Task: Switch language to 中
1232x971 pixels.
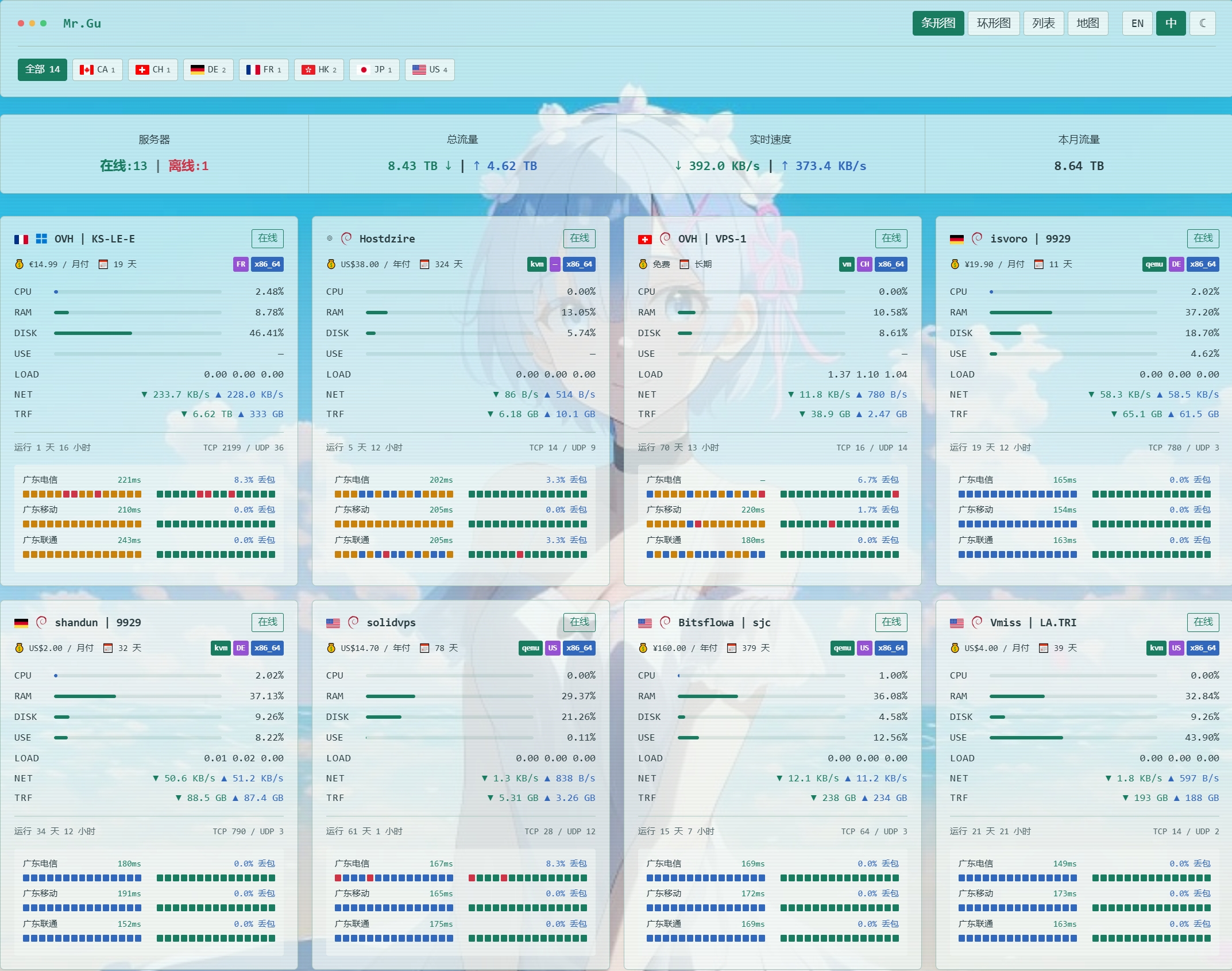Action: tap(1171, 24)
